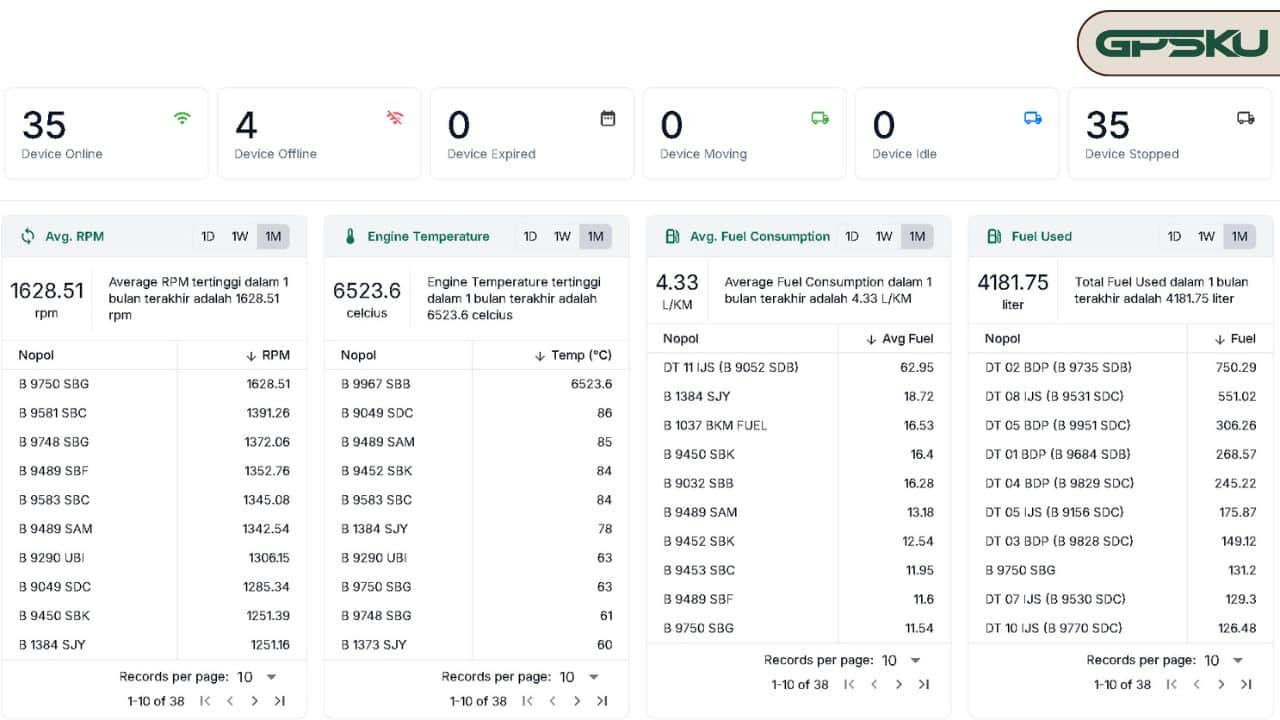Select 1W range for Avg. RPM

(240, 237)
